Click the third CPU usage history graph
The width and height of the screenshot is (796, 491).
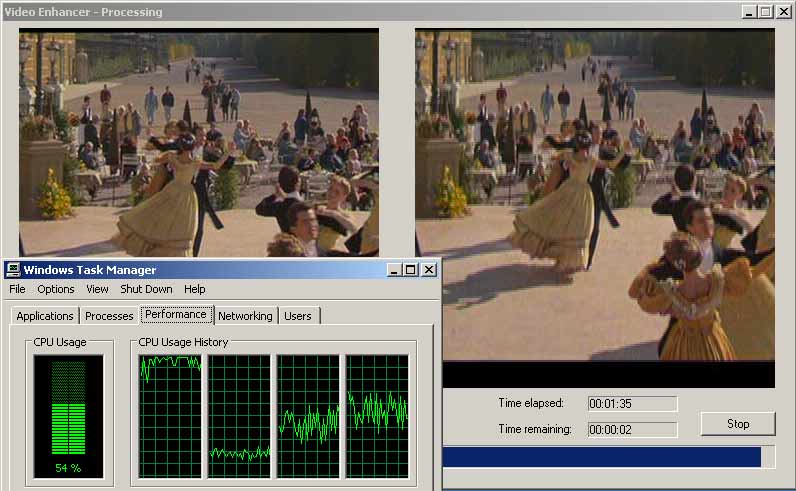(308, 416)
